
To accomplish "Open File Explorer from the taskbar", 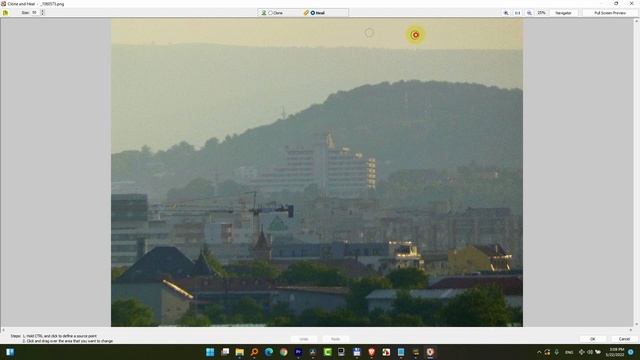I will (240, 352).
